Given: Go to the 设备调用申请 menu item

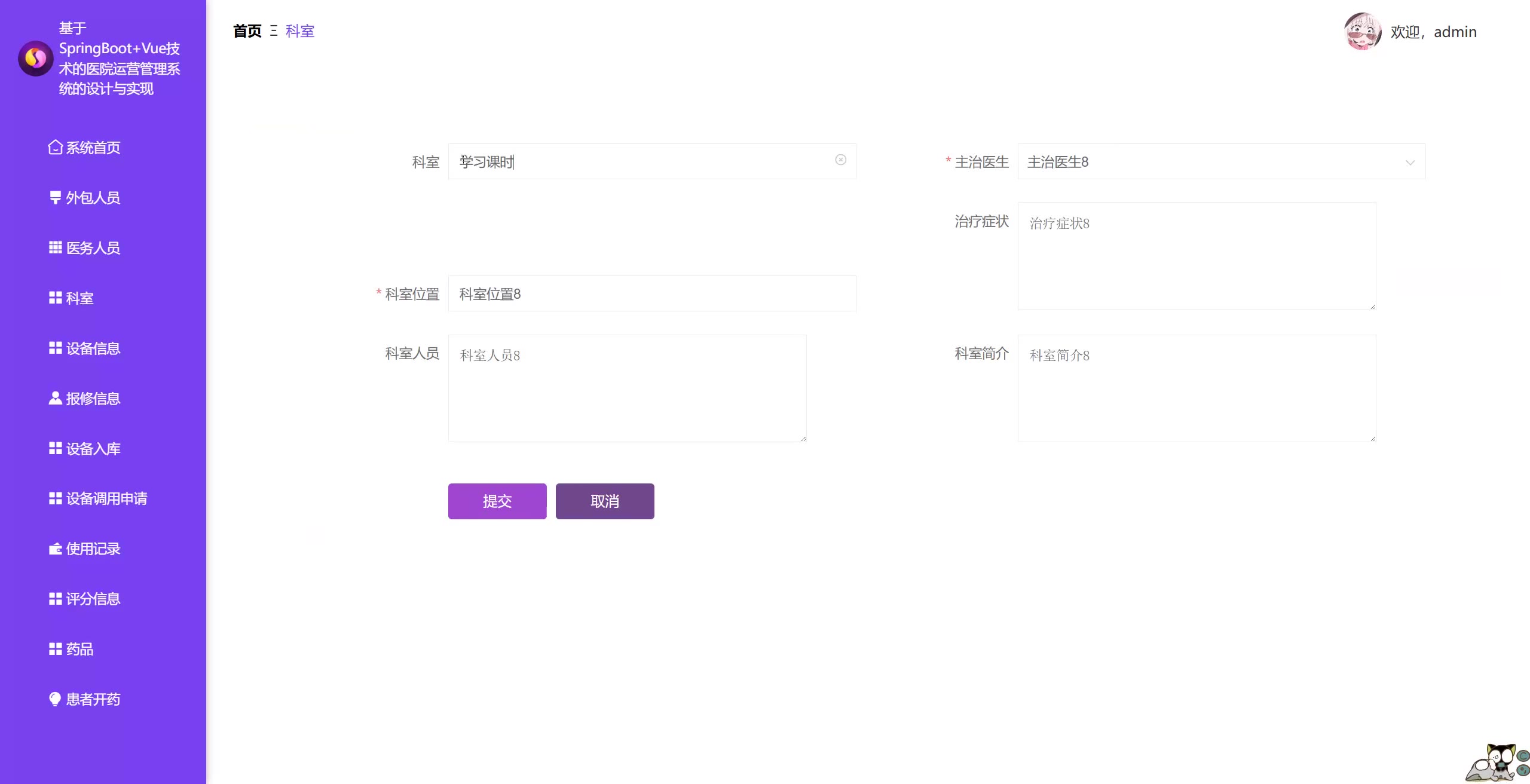Looking at the screenshot, I should click(106, 498).
